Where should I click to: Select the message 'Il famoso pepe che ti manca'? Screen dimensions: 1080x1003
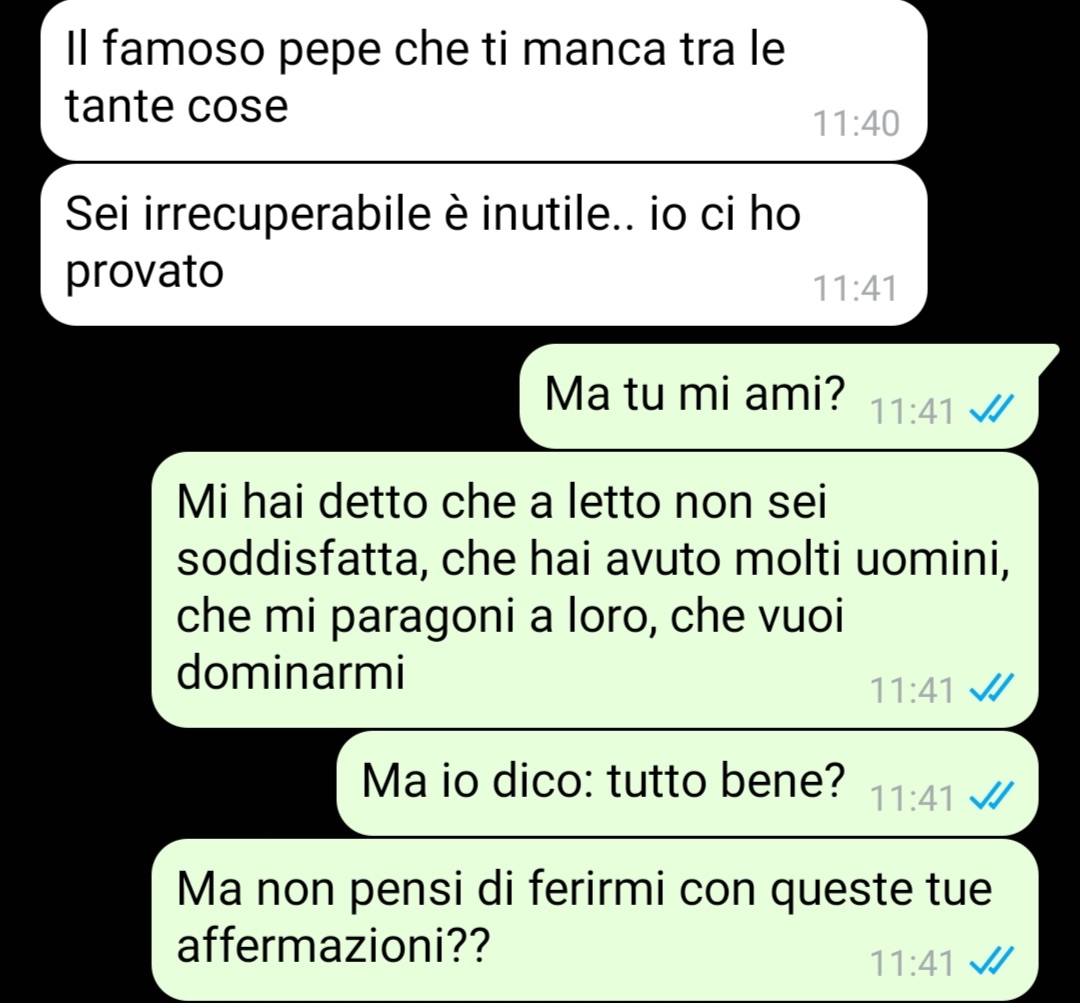[484, 79]
